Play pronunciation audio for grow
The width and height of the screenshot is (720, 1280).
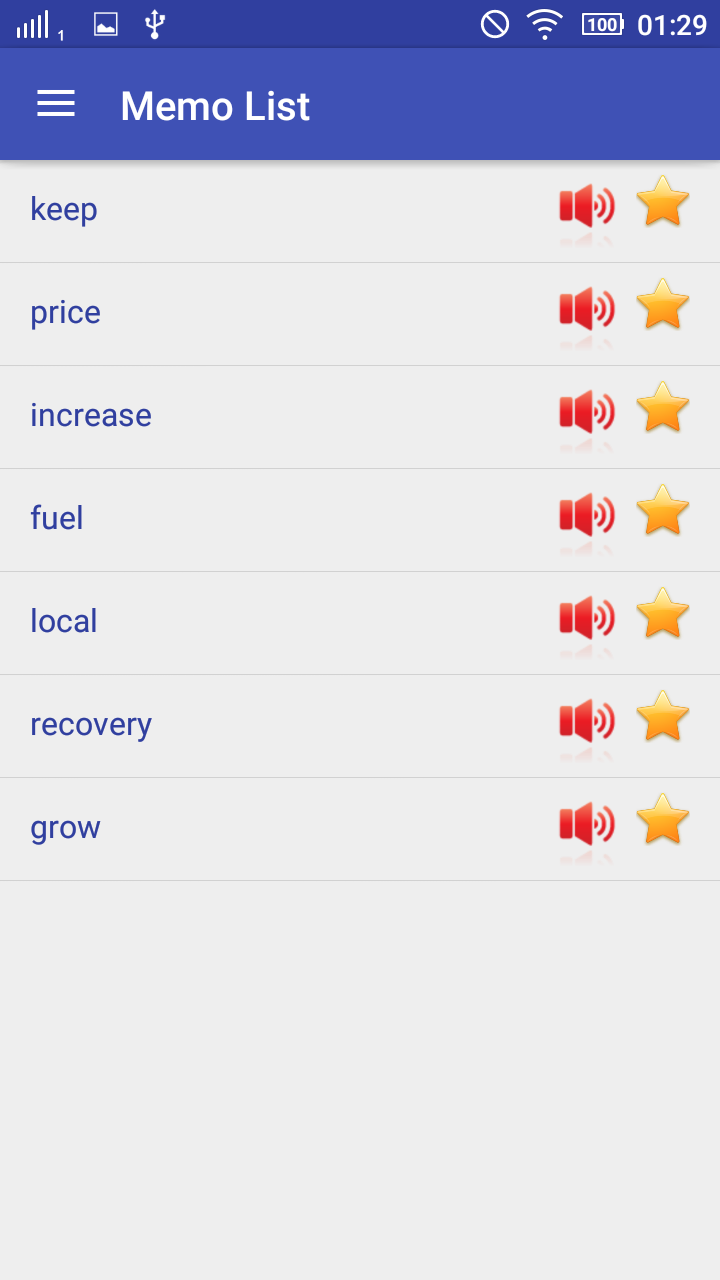pyautogui.click(x=587, y=826)
